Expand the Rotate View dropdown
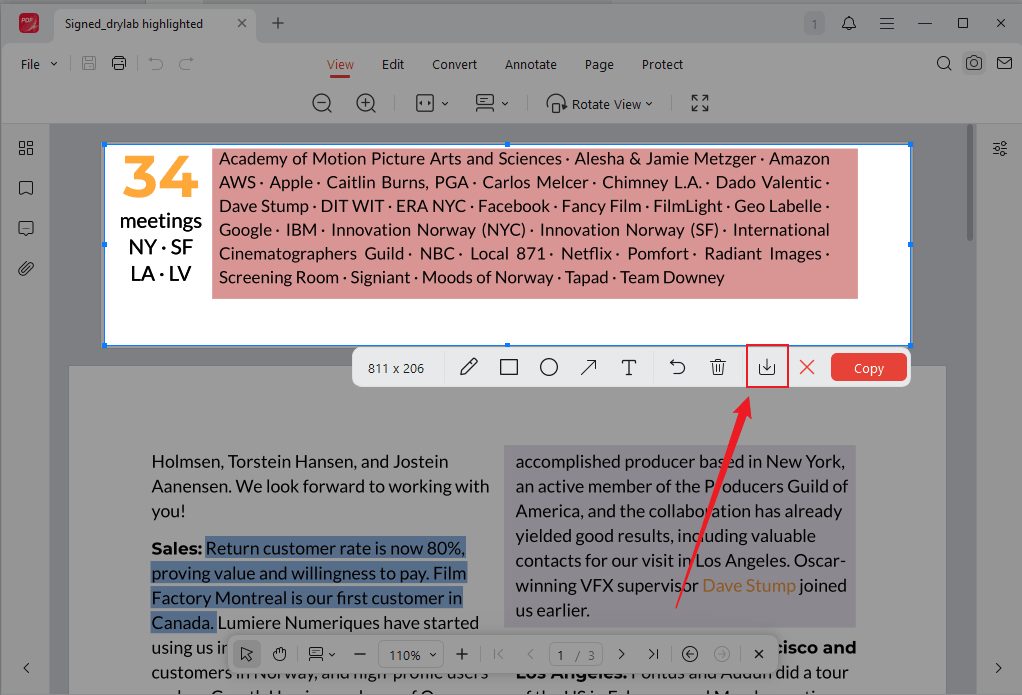This screenshot has height=695, width=1022. point(600,104)
